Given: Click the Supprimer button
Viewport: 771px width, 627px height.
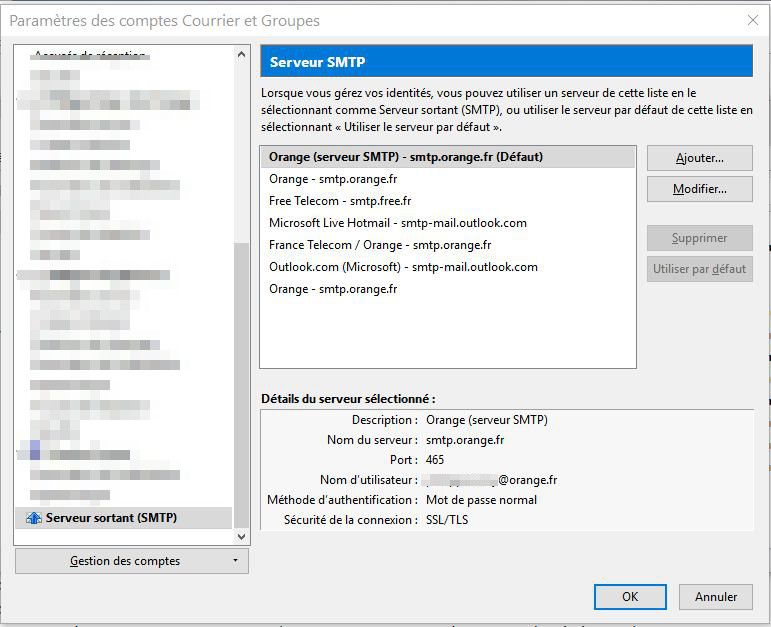Looking at the screenshot, I should click(x=699, y=238).
